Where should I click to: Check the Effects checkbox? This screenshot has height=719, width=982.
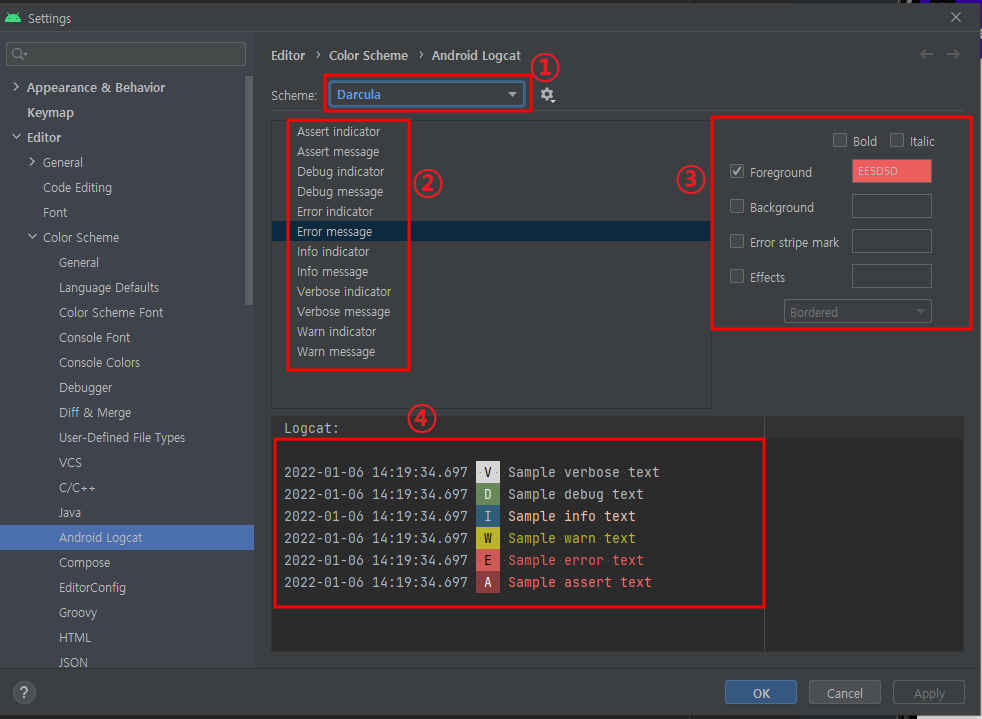point(737,276)
